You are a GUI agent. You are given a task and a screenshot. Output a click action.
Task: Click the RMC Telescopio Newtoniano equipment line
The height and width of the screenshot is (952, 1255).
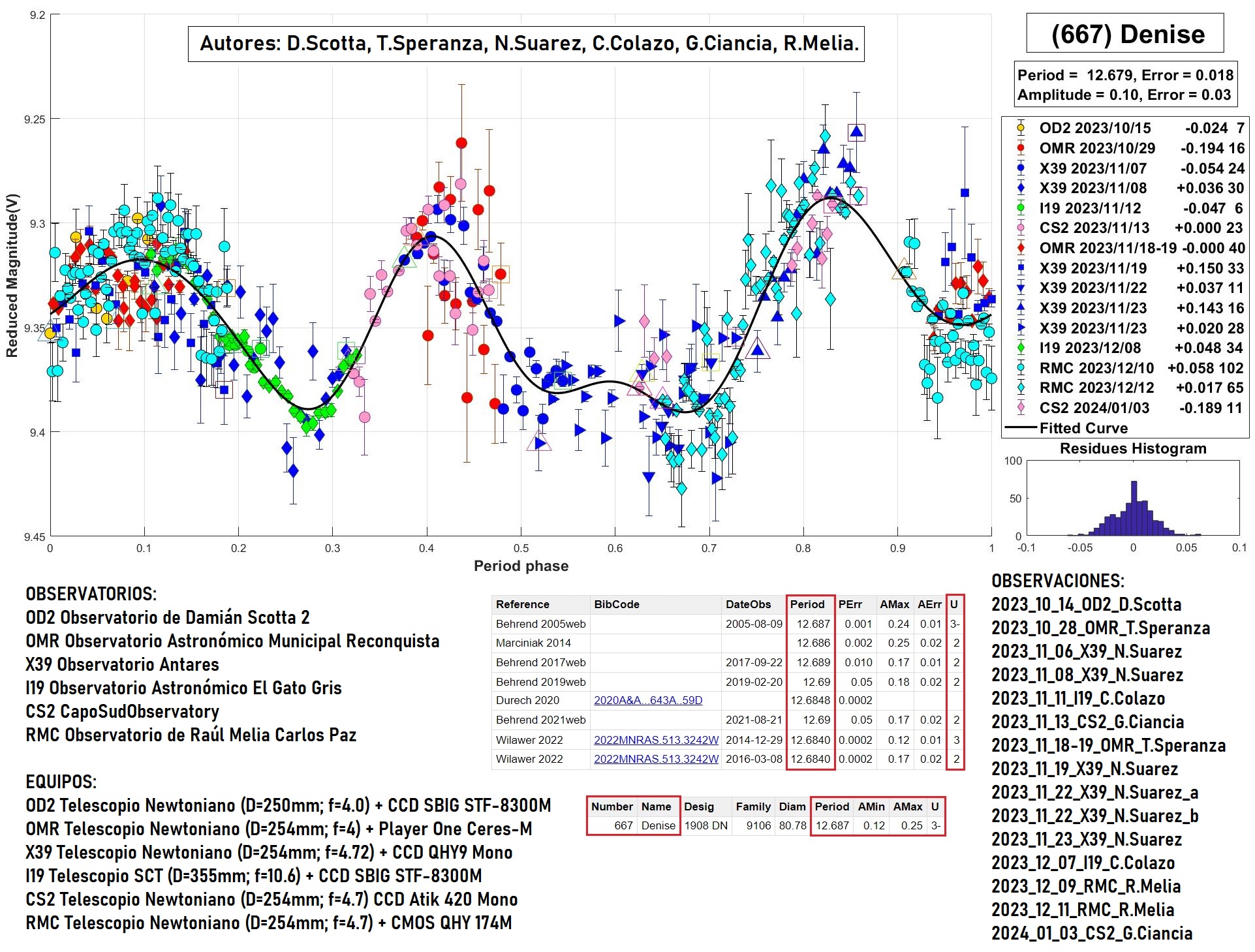click(269, 923)
